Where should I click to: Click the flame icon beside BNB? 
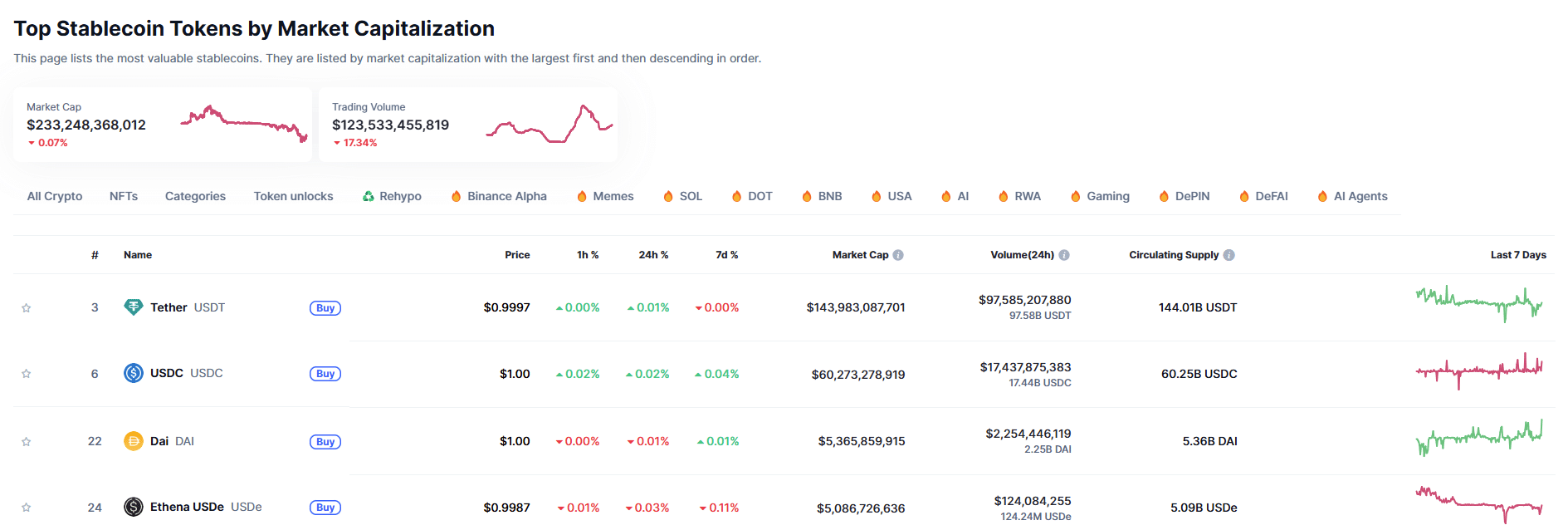tap(807, 196)
